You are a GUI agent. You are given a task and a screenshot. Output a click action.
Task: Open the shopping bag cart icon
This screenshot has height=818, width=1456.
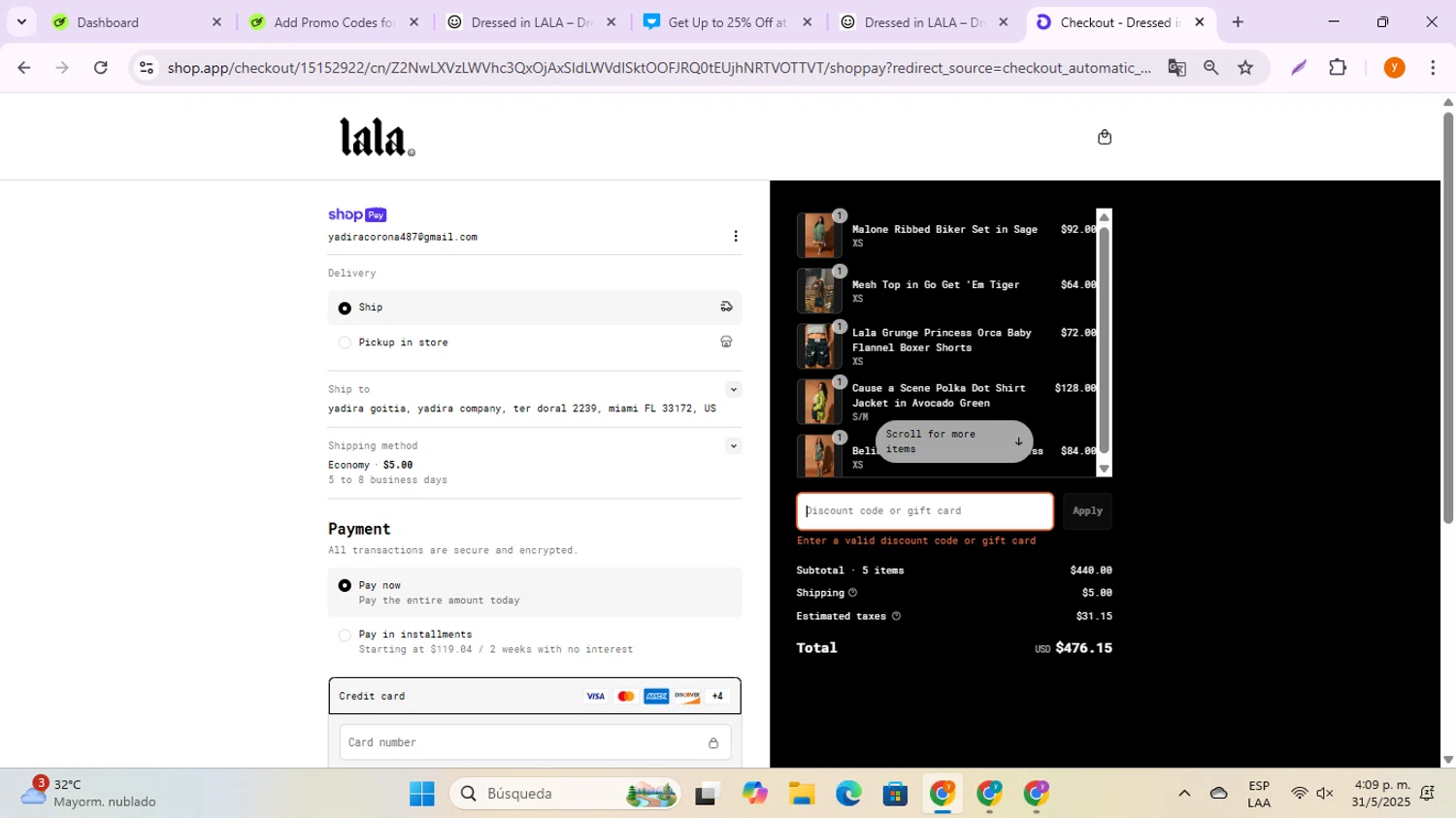[1104, 137]
